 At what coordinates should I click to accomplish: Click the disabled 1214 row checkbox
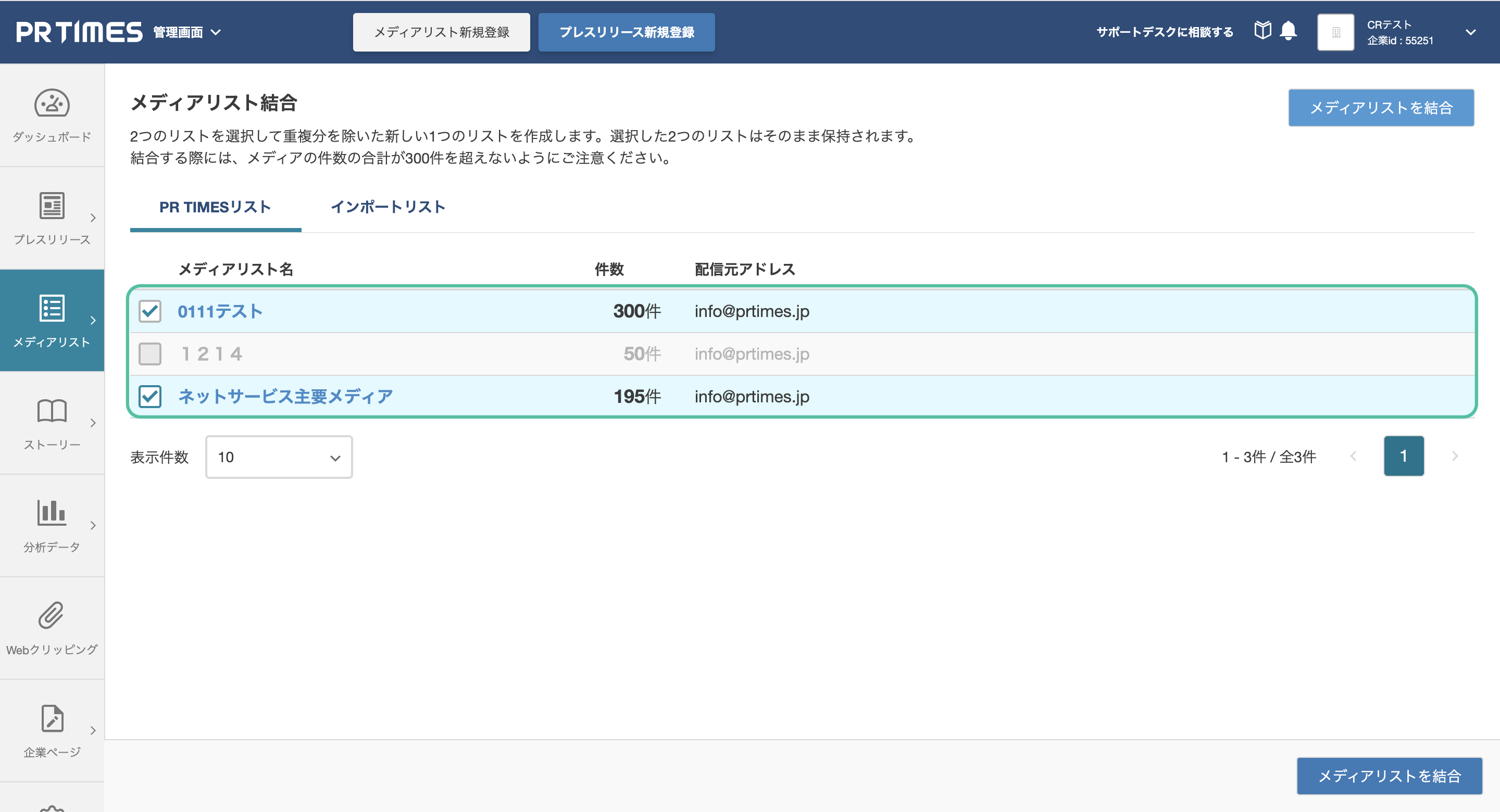pyautogui.click(x=149, y=354)
